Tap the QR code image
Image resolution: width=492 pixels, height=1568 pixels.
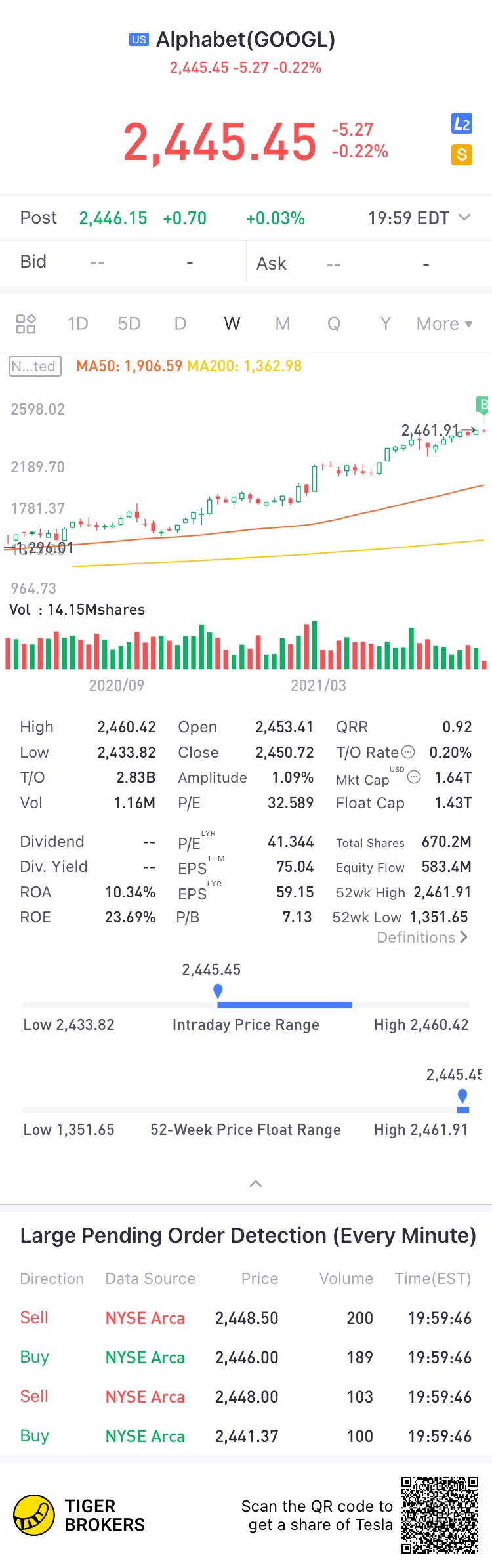440,1515
